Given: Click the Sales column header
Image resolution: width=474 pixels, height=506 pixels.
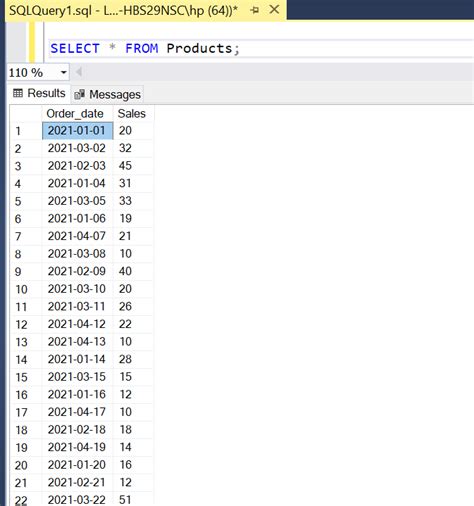Looking at the screenshot, I should pyautogui.click(x=133, y=113).
